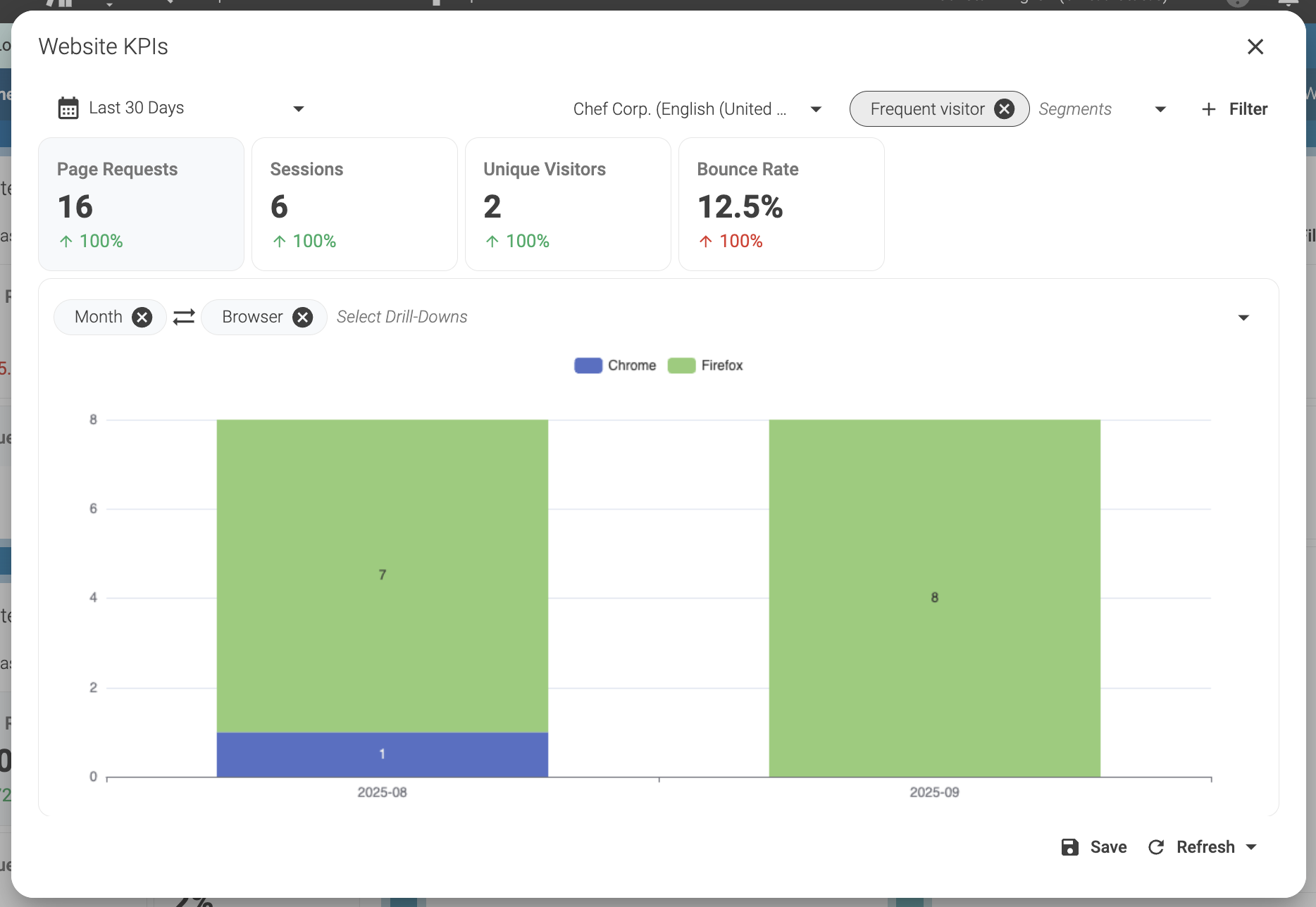Swap drill-down order using the arrows icon
The width and height of the screenshot is (1316, 907).
click(183, 317)
